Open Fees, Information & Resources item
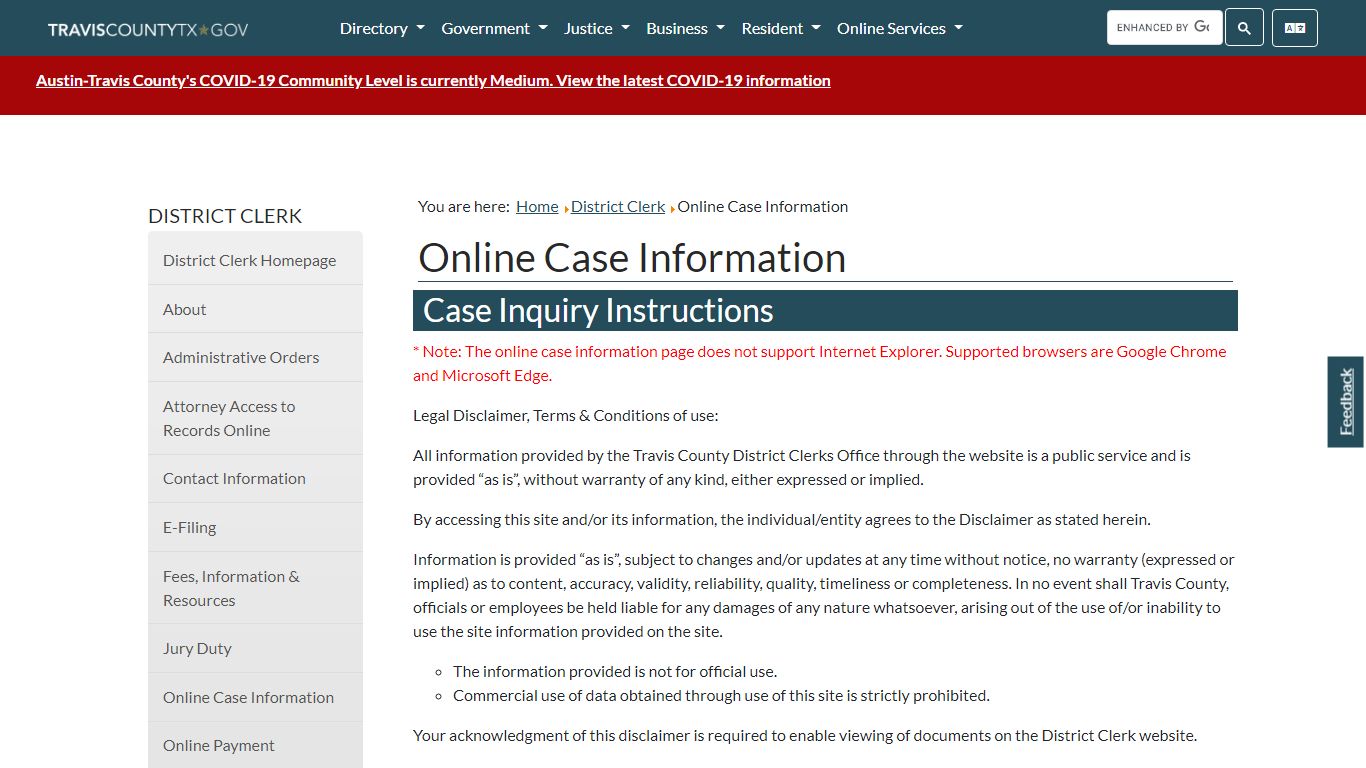 pos(255,588)
